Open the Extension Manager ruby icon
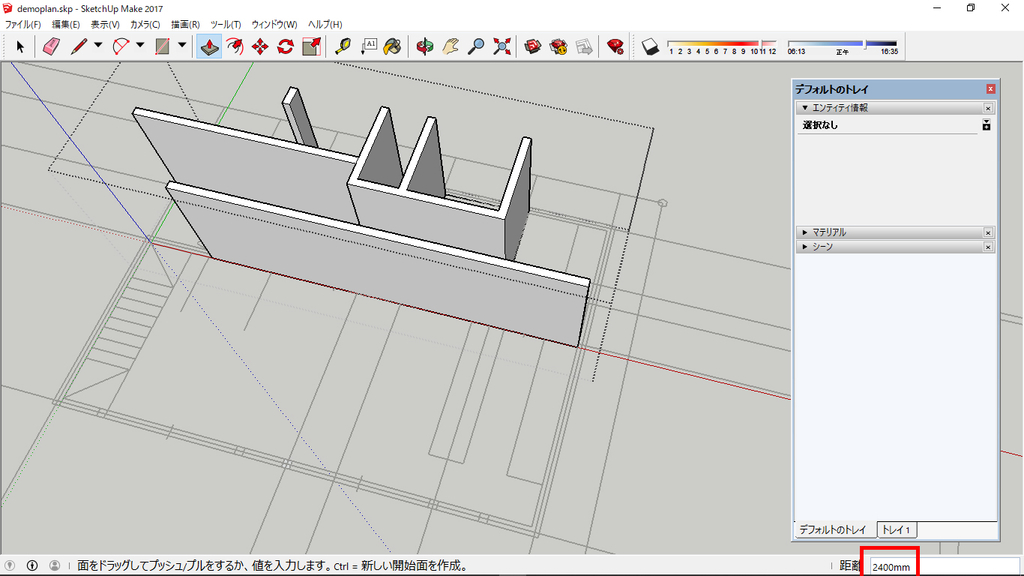The height and width of the screenshot is (576, 1024). coord(615,46)
